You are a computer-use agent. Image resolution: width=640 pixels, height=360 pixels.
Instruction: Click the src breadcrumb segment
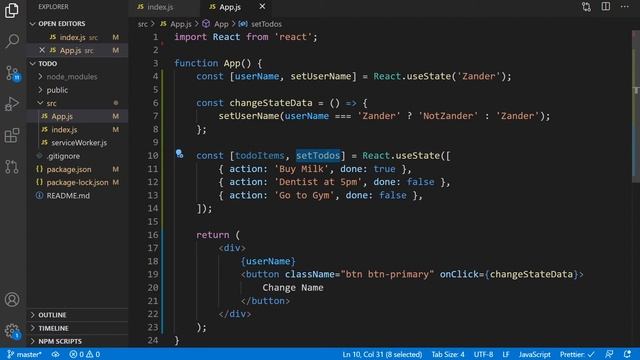(x=142, y=24)
